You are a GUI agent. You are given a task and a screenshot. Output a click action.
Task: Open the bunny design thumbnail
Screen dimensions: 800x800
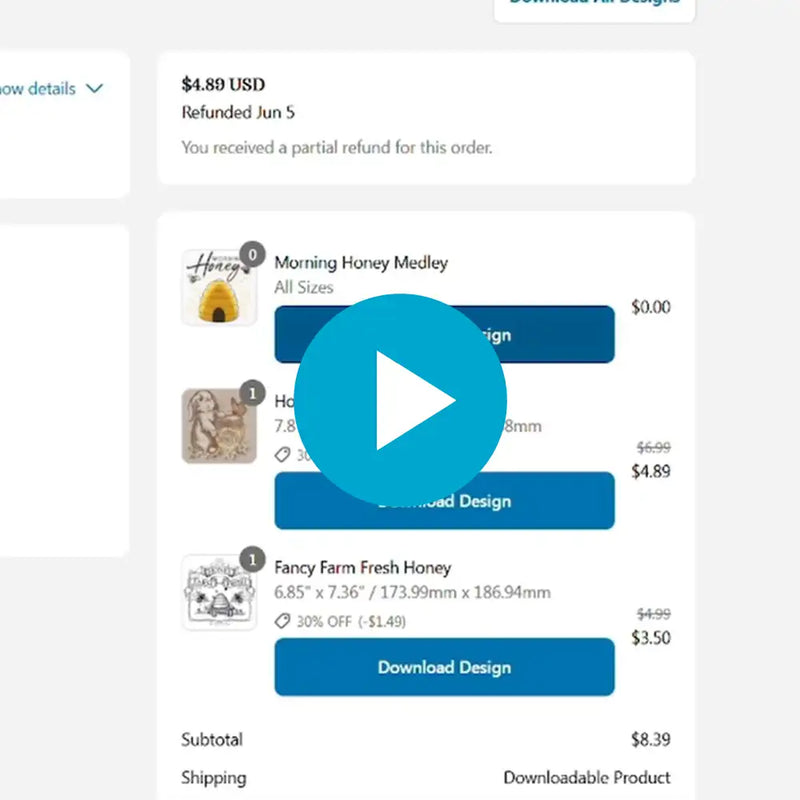tap(219, 426)
